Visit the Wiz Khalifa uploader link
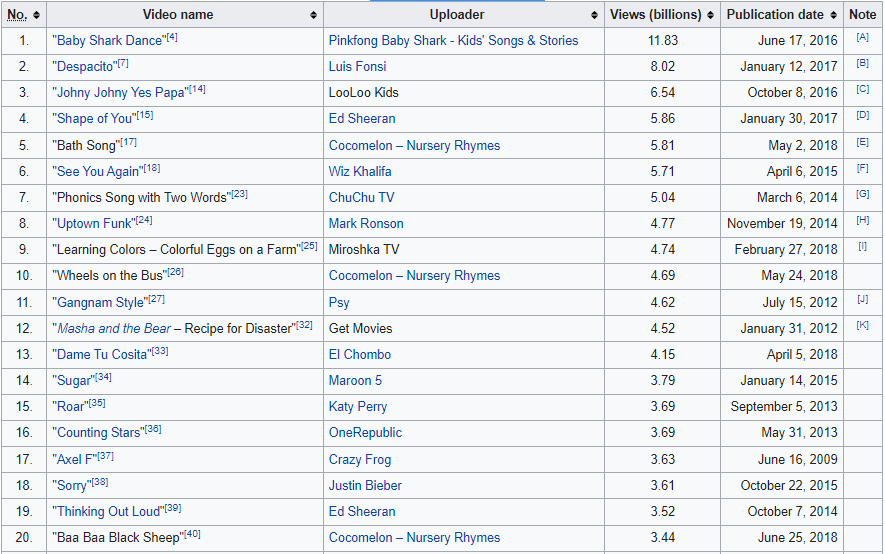This screenshot has width=885, height=554. point(360,172)
